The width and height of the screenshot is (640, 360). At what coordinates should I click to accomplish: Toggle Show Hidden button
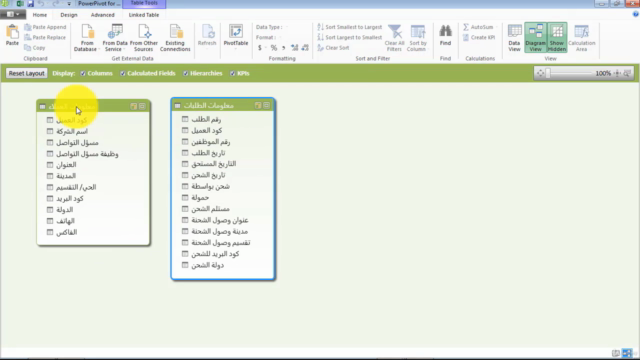click(x=557, y=38)
